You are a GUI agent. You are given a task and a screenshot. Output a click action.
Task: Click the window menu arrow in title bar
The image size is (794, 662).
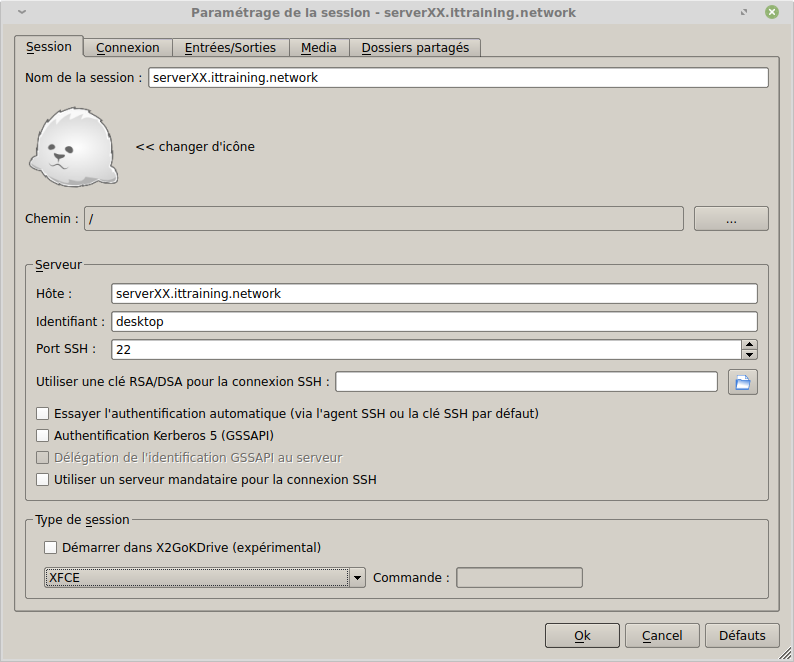[x=22, y=13]
